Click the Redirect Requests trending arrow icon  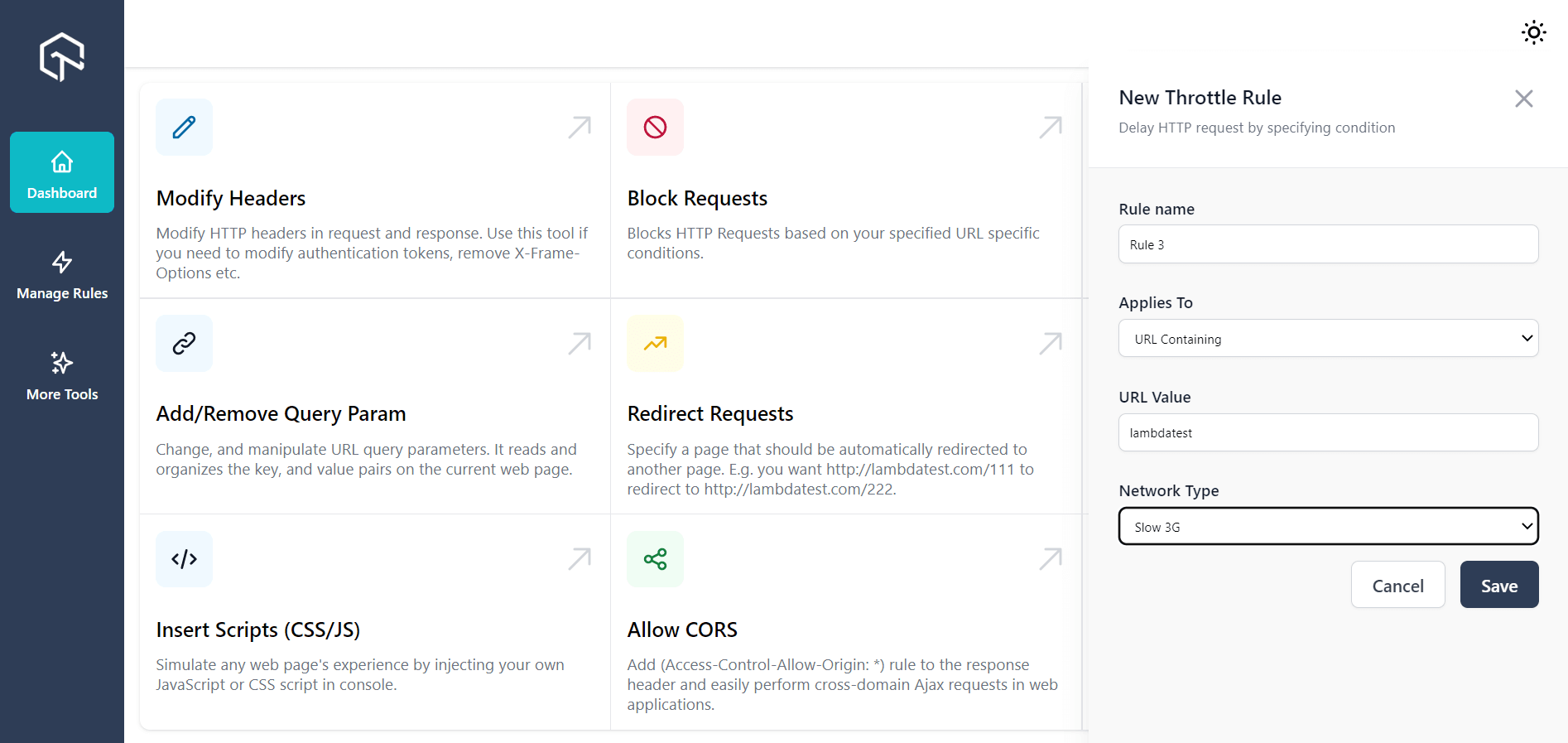click(655, 343)
